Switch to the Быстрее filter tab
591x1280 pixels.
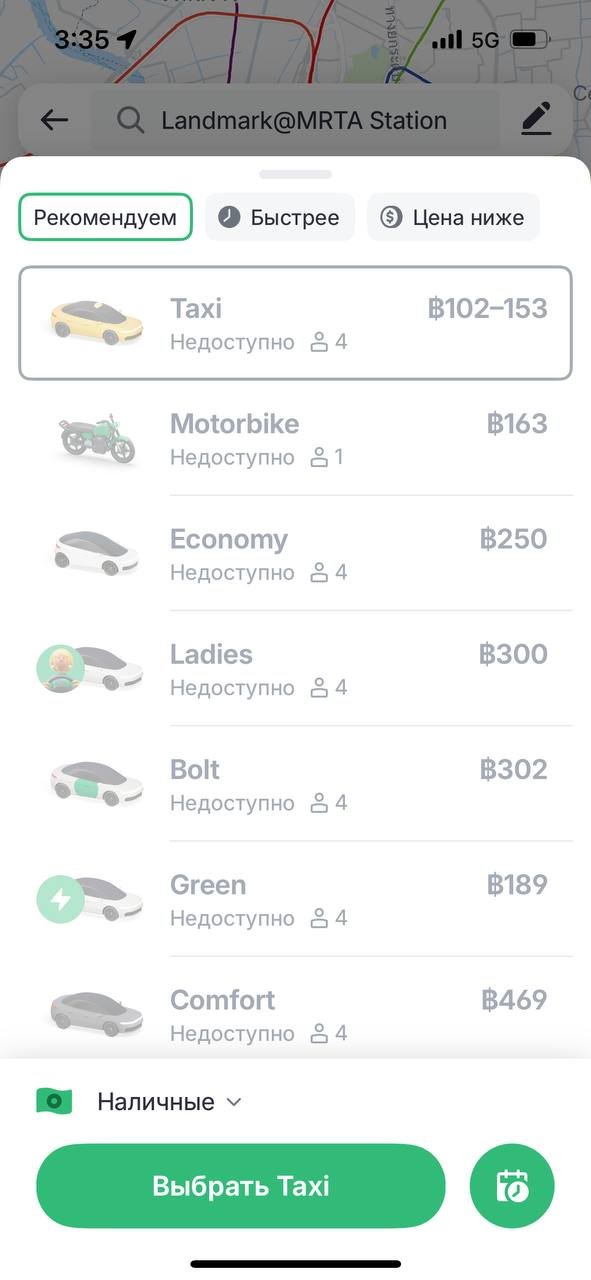point(280,217)
